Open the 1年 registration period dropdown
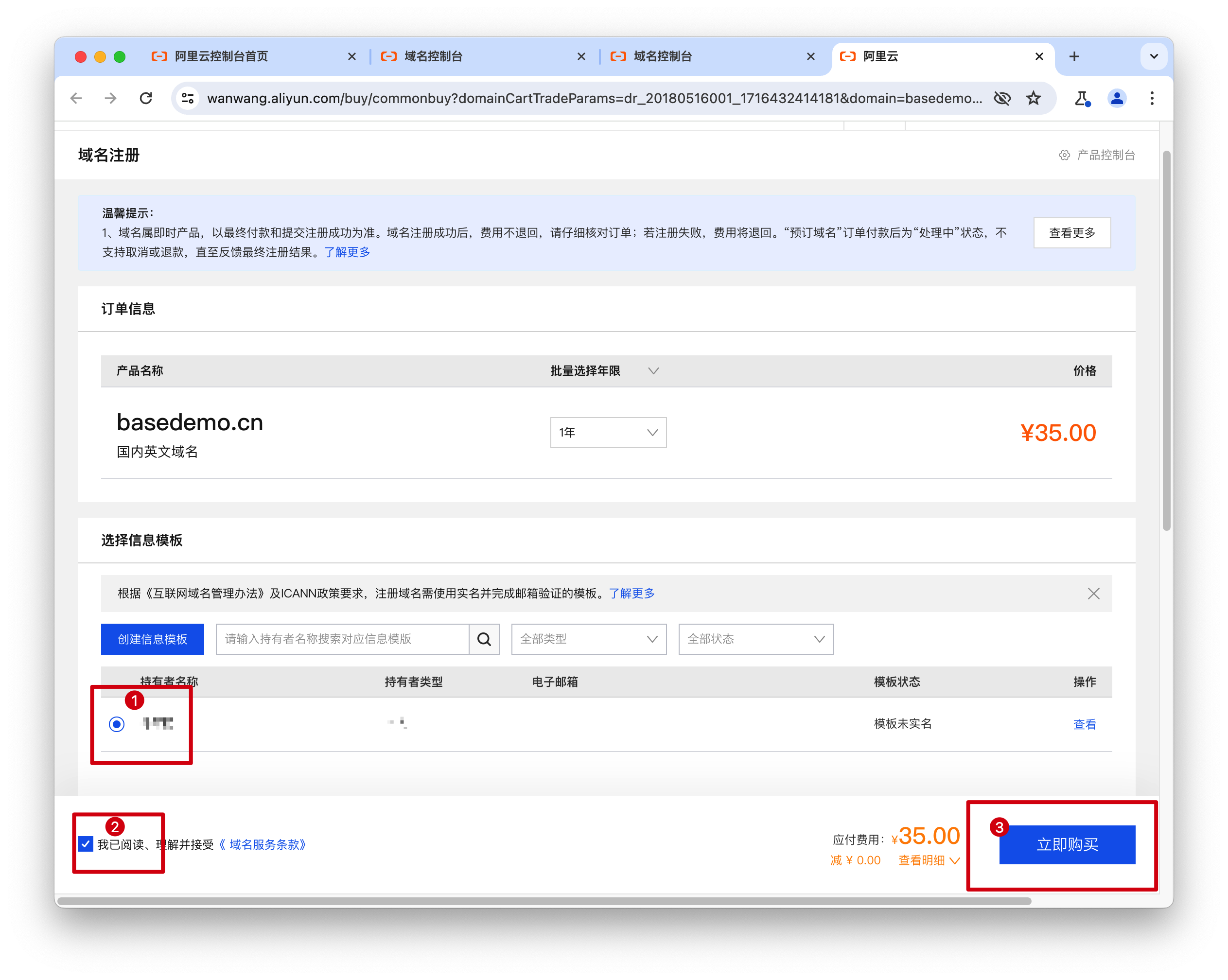This screenshot has width=1228, height=980. (x=608, y=432)
